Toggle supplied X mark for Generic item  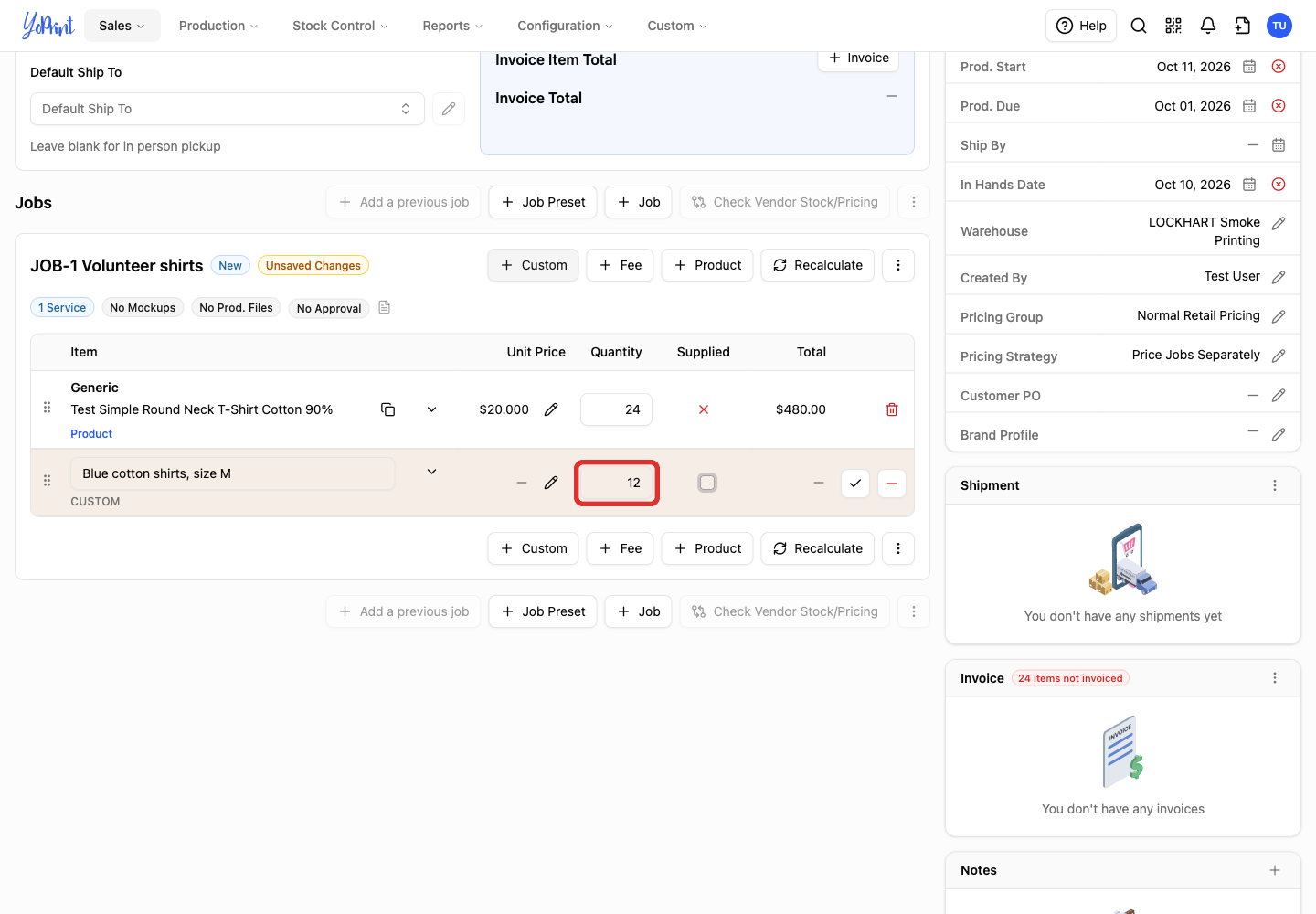[704, 409]
